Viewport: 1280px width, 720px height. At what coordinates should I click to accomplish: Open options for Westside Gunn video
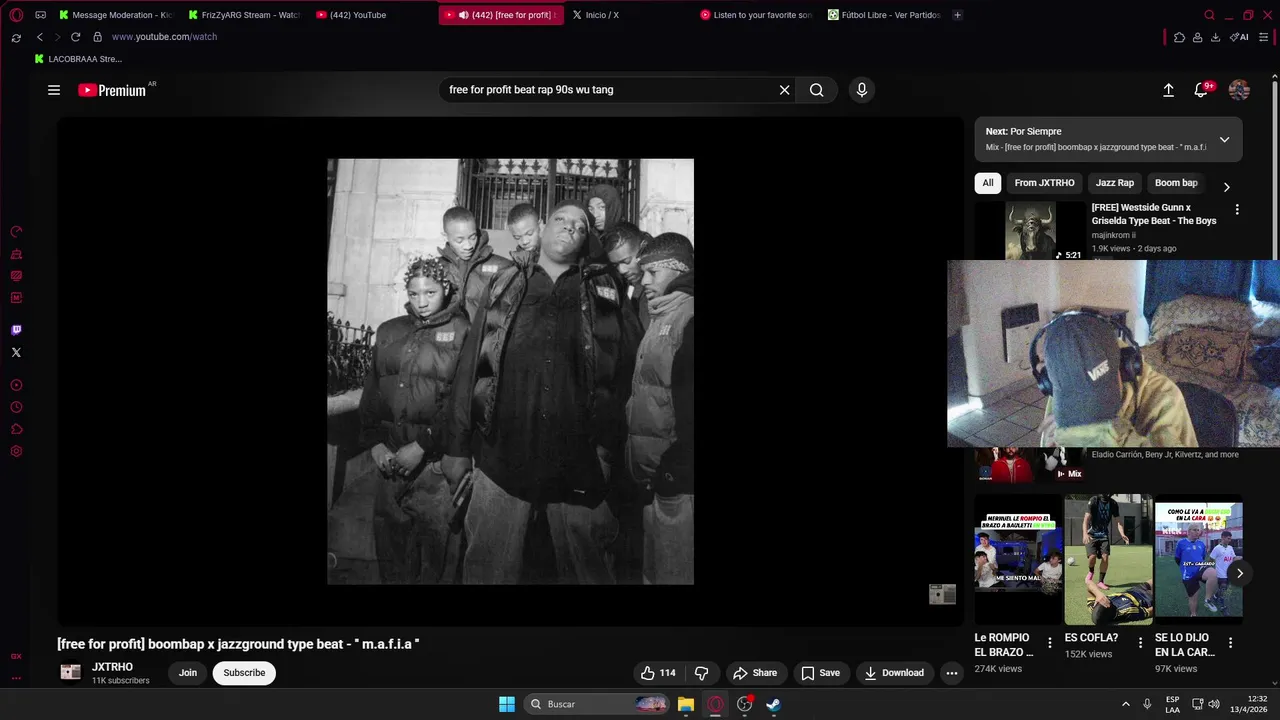(x=1237, y=210)
